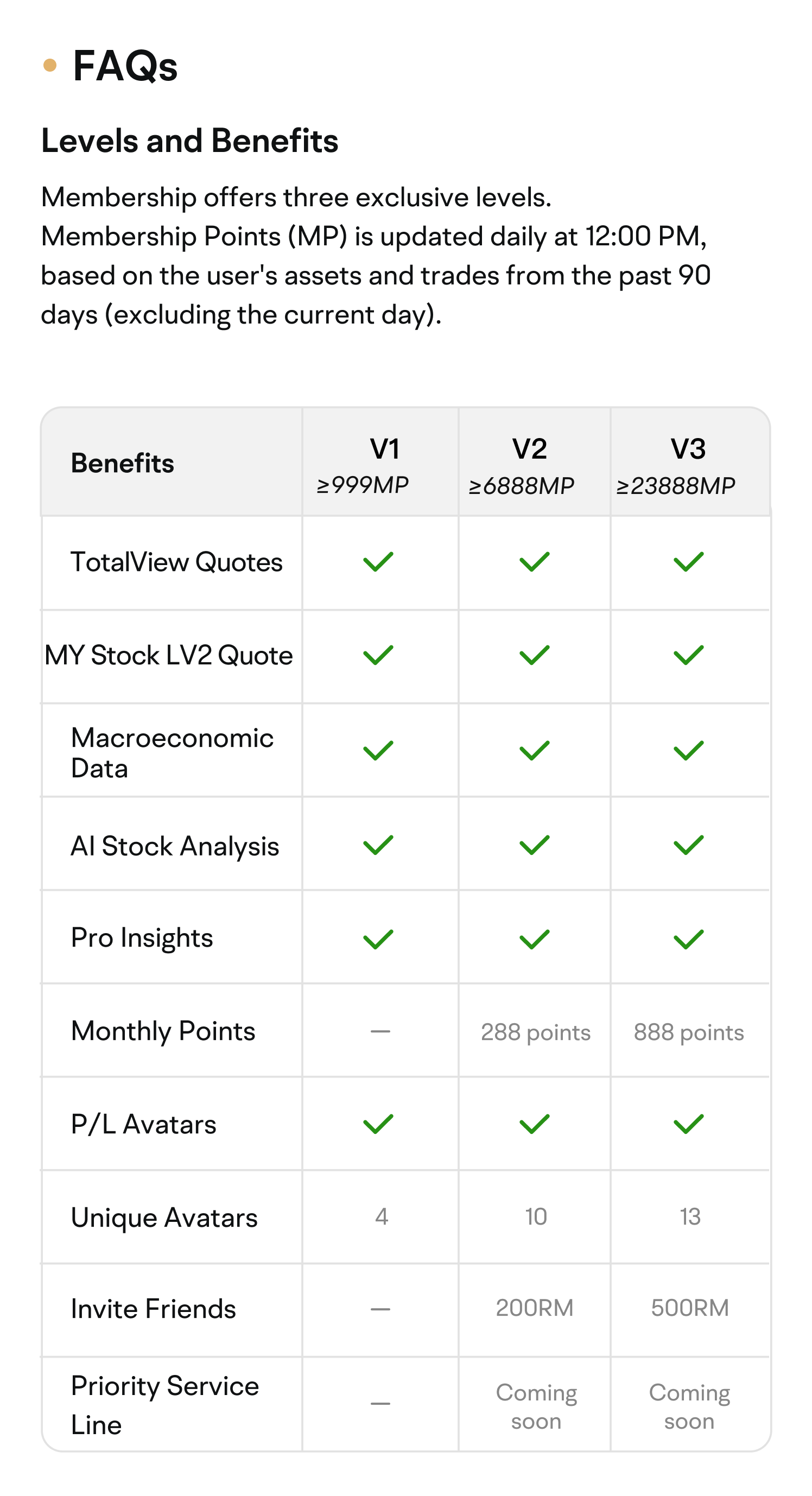
Task: Click V1 checkmark for TotalView Quotes
Action: pyautogui.click(x=378, y=562)
